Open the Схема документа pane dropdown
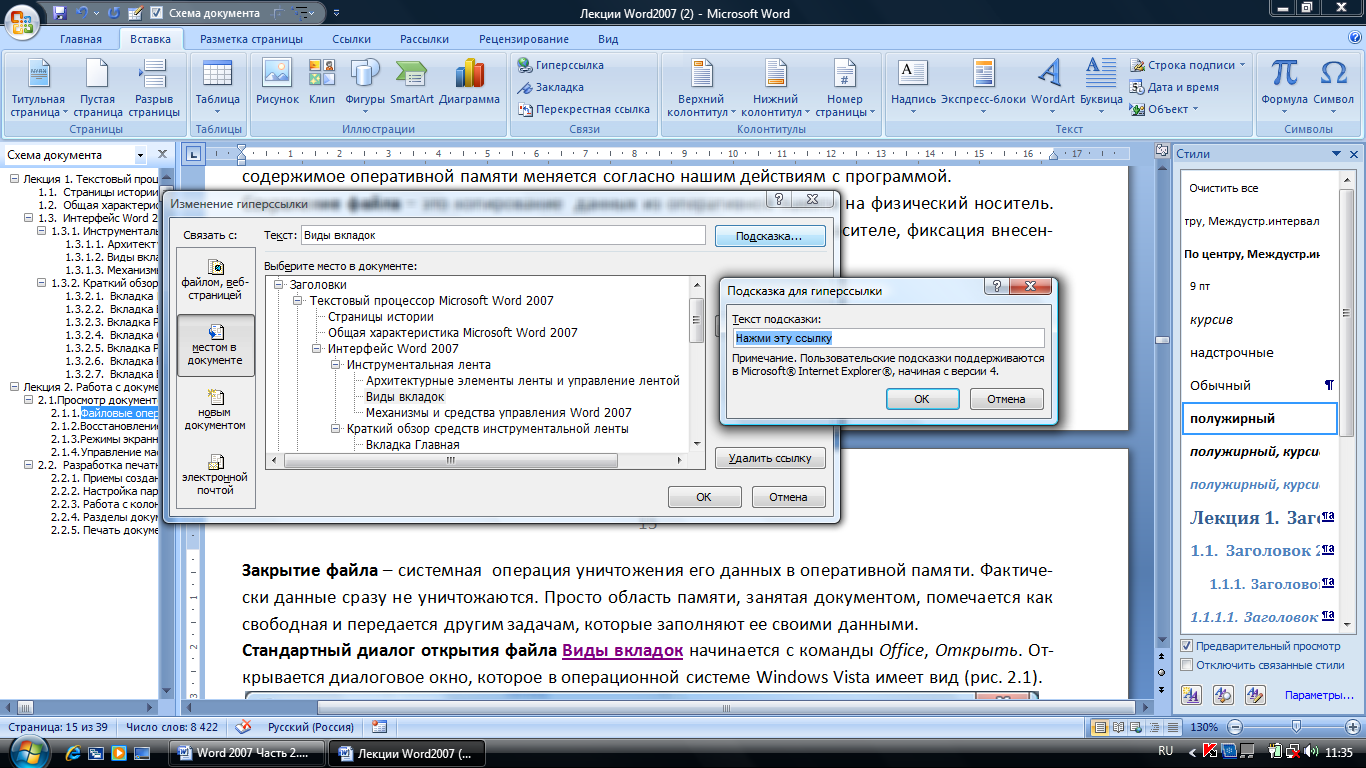This screenshot has width=1366, height=768. pos(139,155)
